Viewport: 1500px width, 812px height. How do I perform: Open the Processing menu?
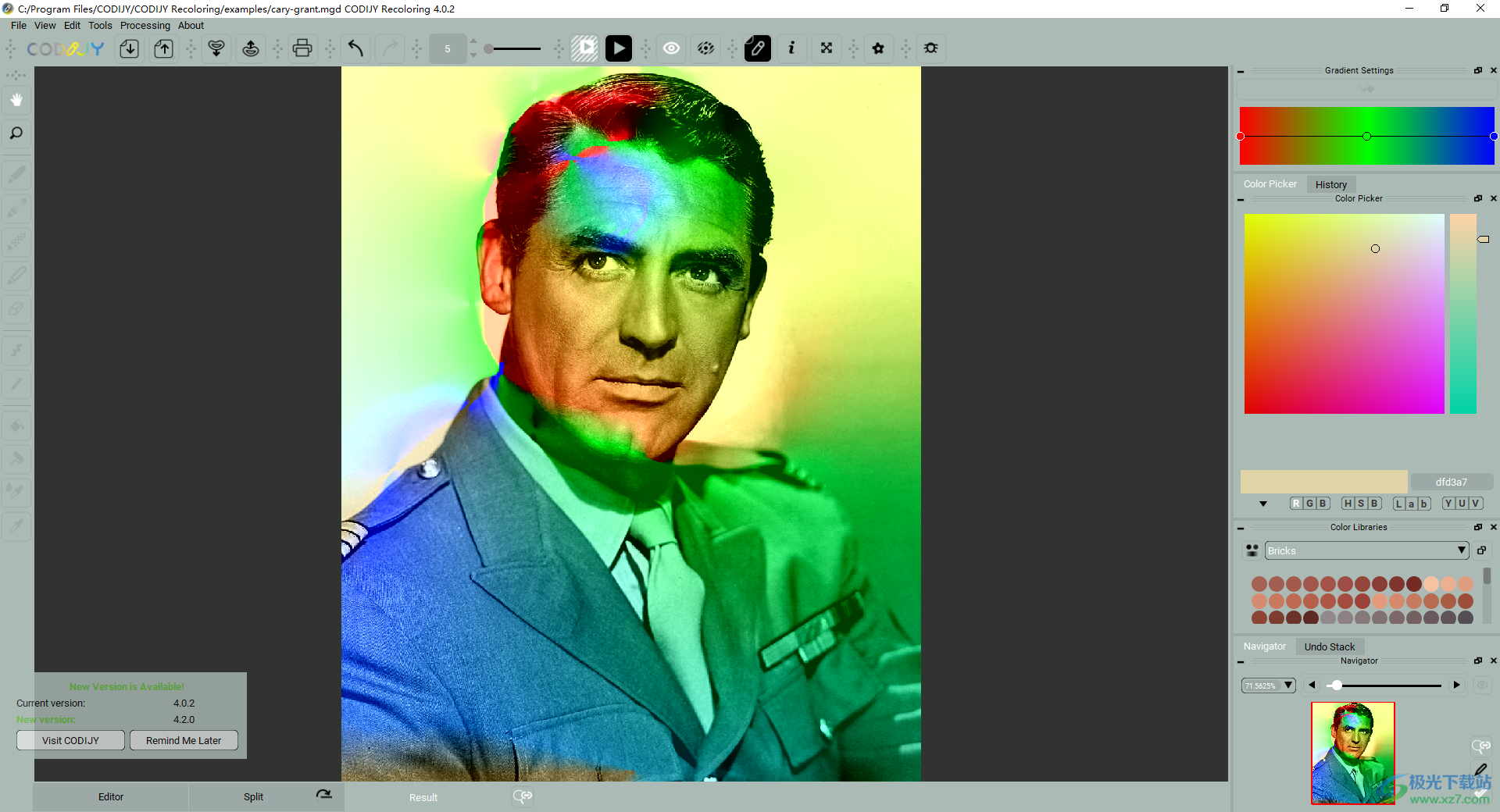coord(145,25)
